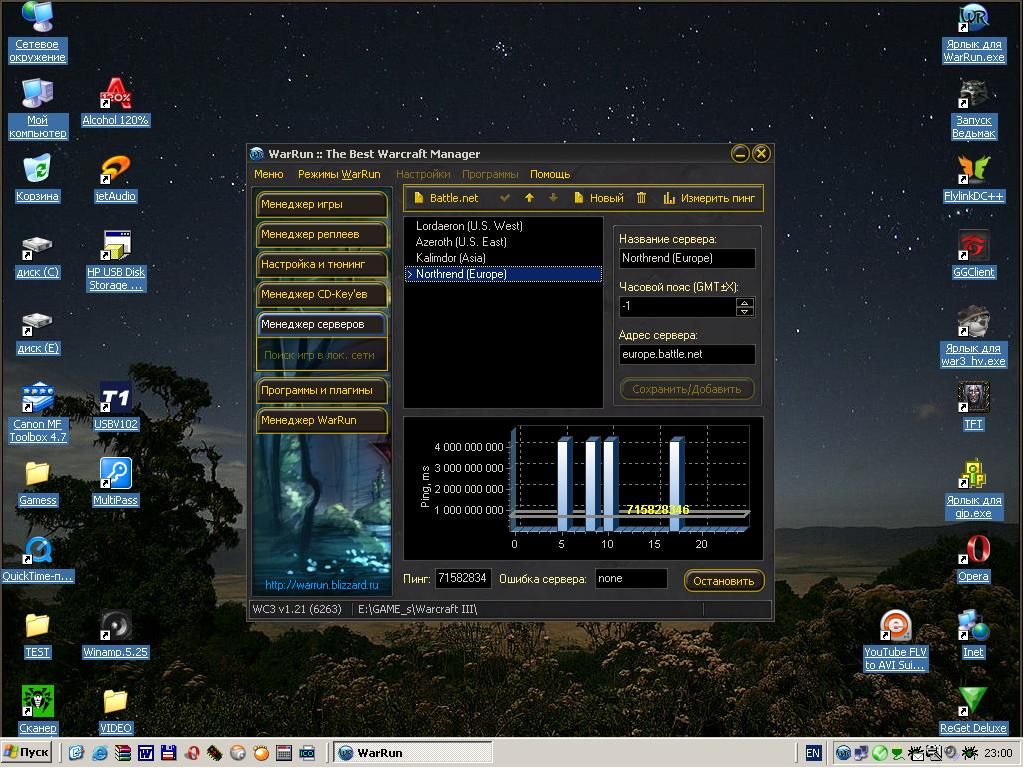Open Менеджер CD-Key'ев section
The height and width of the screenshot is (768, 1024).
pyautogui.click(x=322, y=295)
